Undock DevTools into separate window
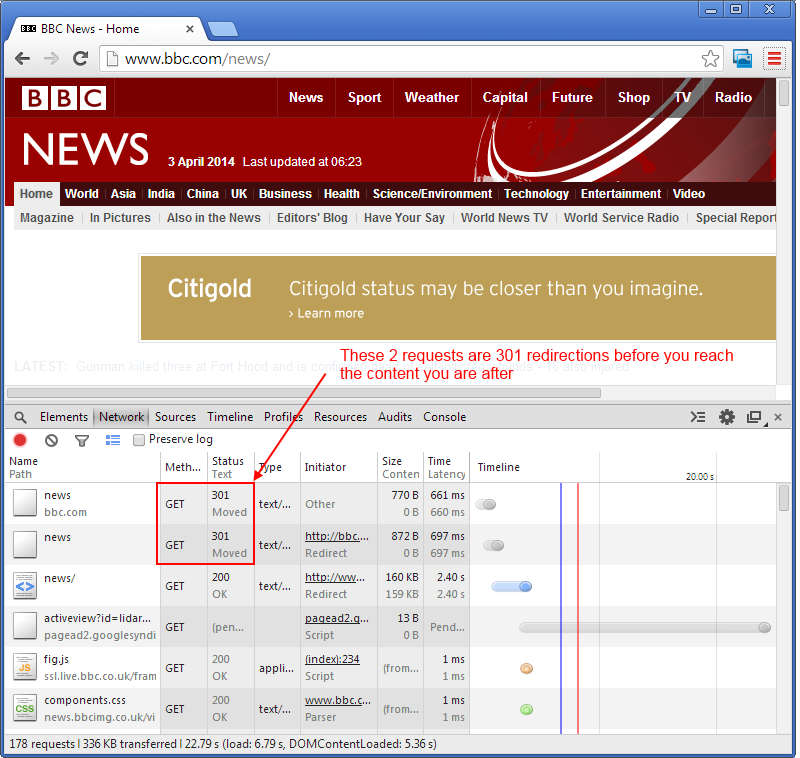Screen dimensions: 800x758 tap(755, 417)
